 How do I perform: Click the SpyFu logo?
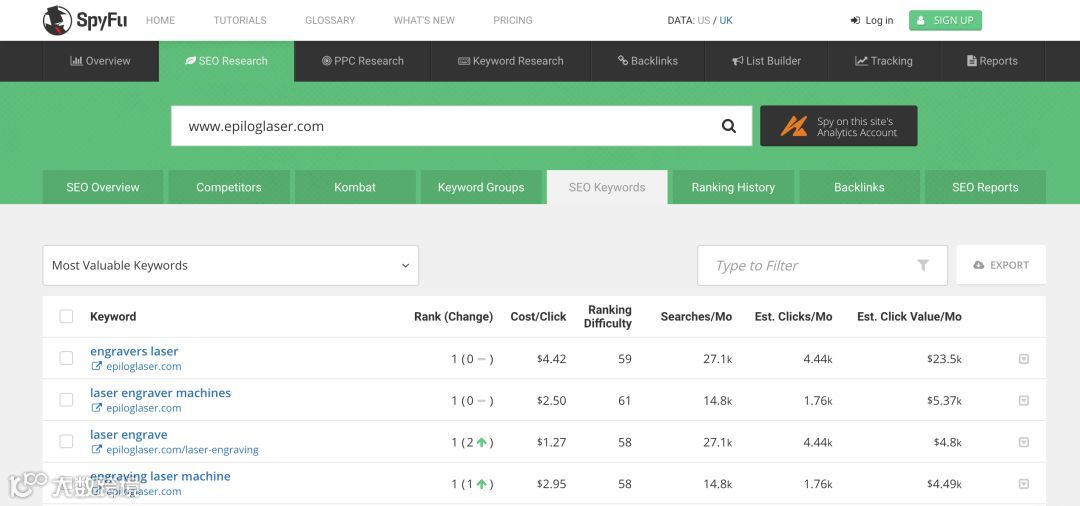(86, 21)
